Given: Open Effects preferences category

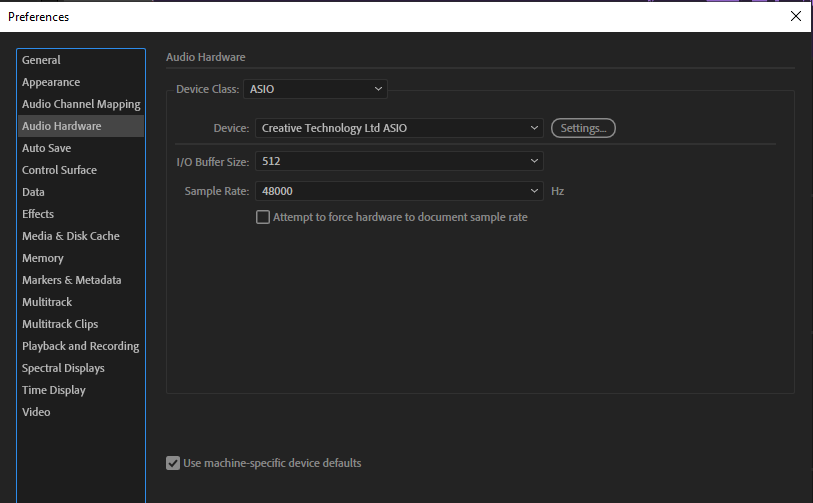Looking at the screenshot, I should (38, 214).
